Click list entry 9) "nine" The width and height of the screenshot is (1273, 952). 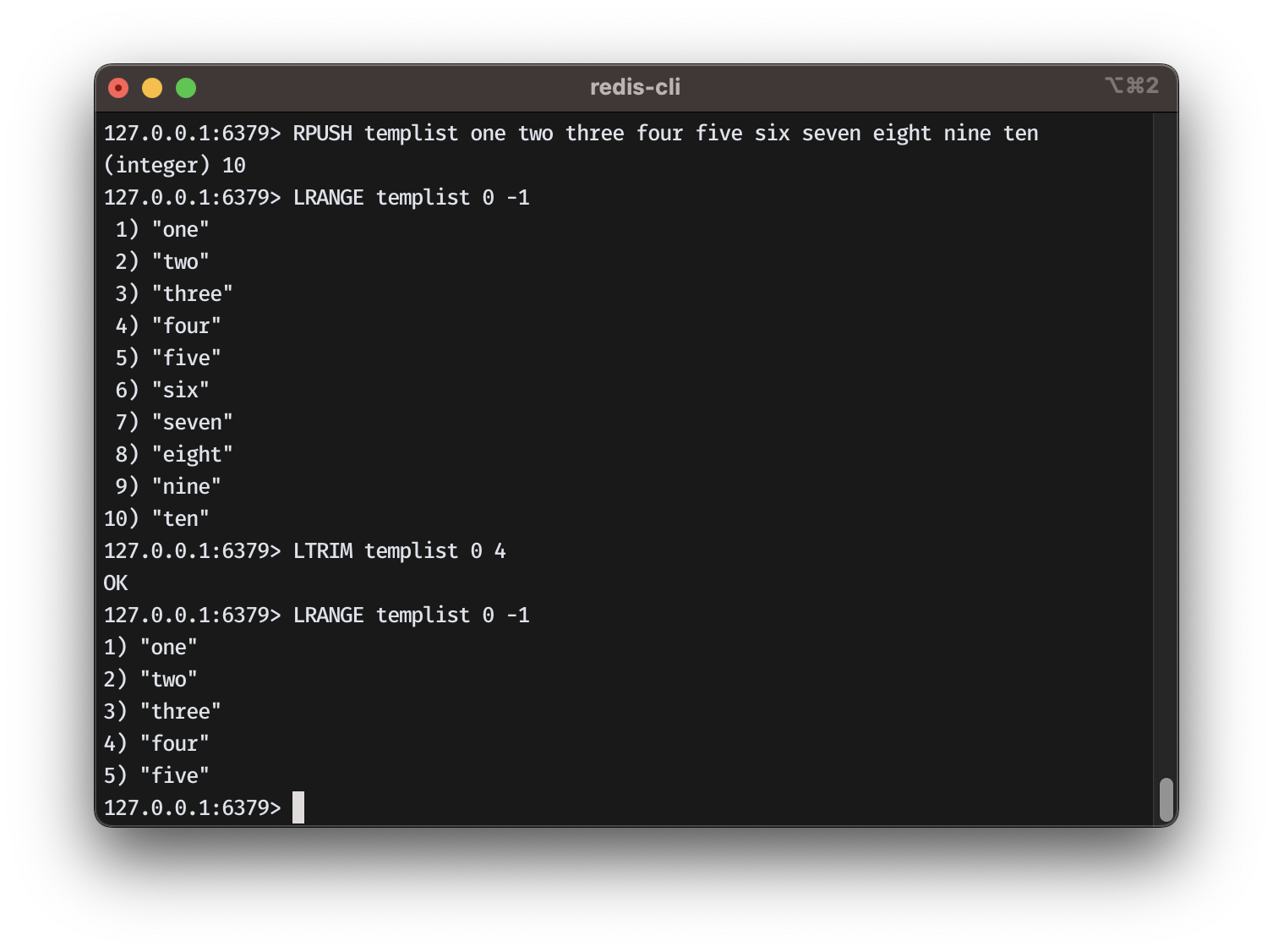click(168, 487)
